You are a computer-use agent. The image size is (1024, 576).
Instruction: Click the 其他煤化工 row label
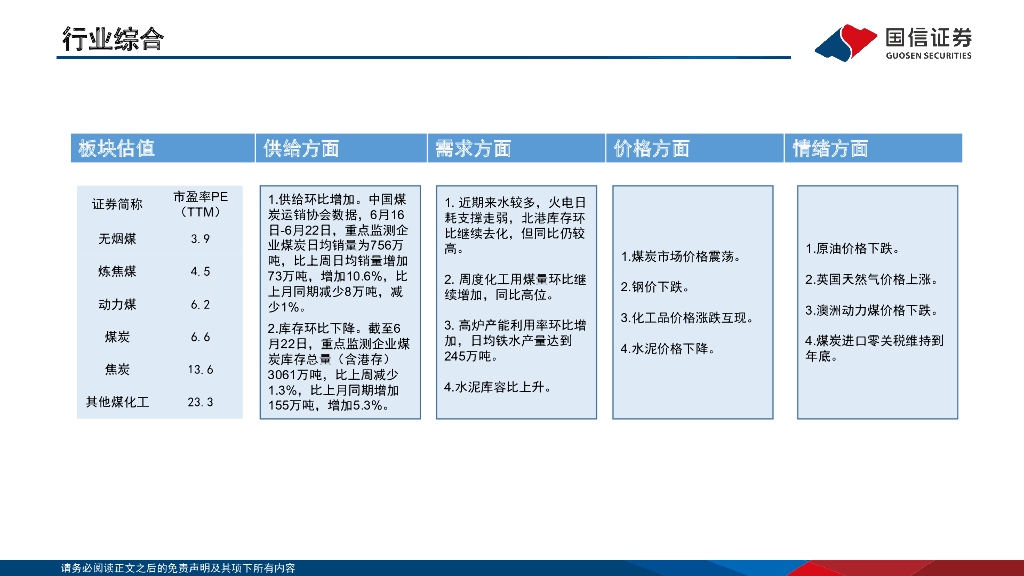pyautogui.click(x=118, y=402)
